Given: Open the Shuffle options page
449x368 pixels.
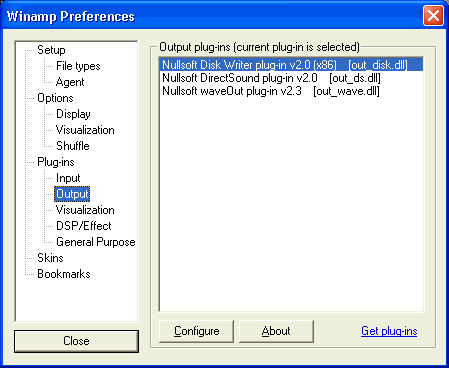Looking at the screenshot, I should coord(73,146).
